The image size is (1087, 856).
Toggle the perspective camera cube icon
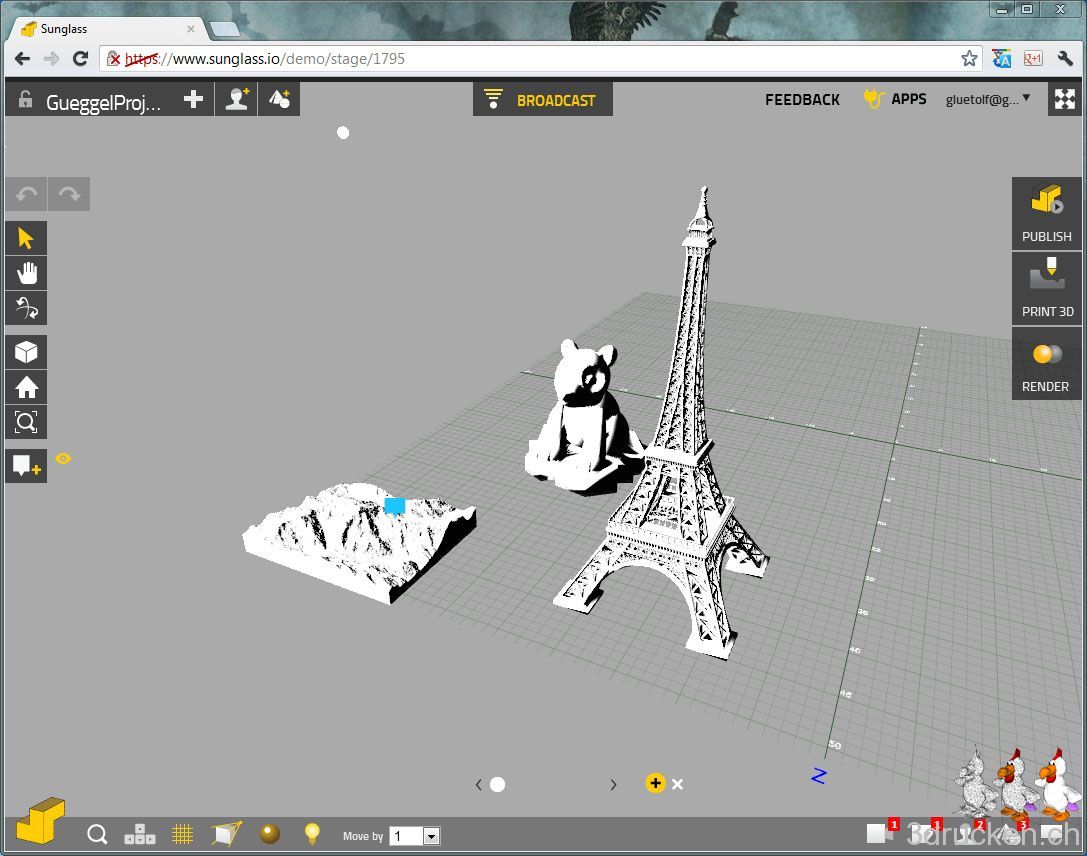click(x=226, y=834)
